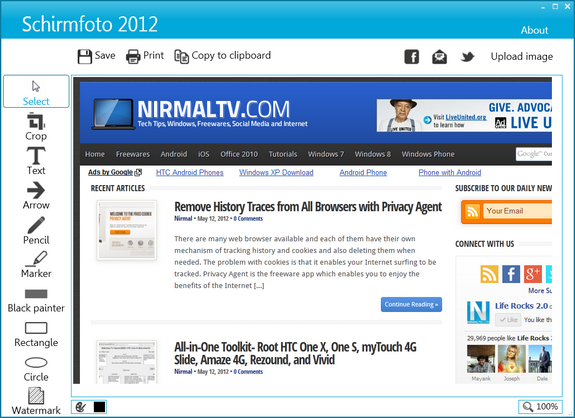Open the Privacy Agent article headline
The width and height of the screenshot is (575, 418).
(308, 207)
